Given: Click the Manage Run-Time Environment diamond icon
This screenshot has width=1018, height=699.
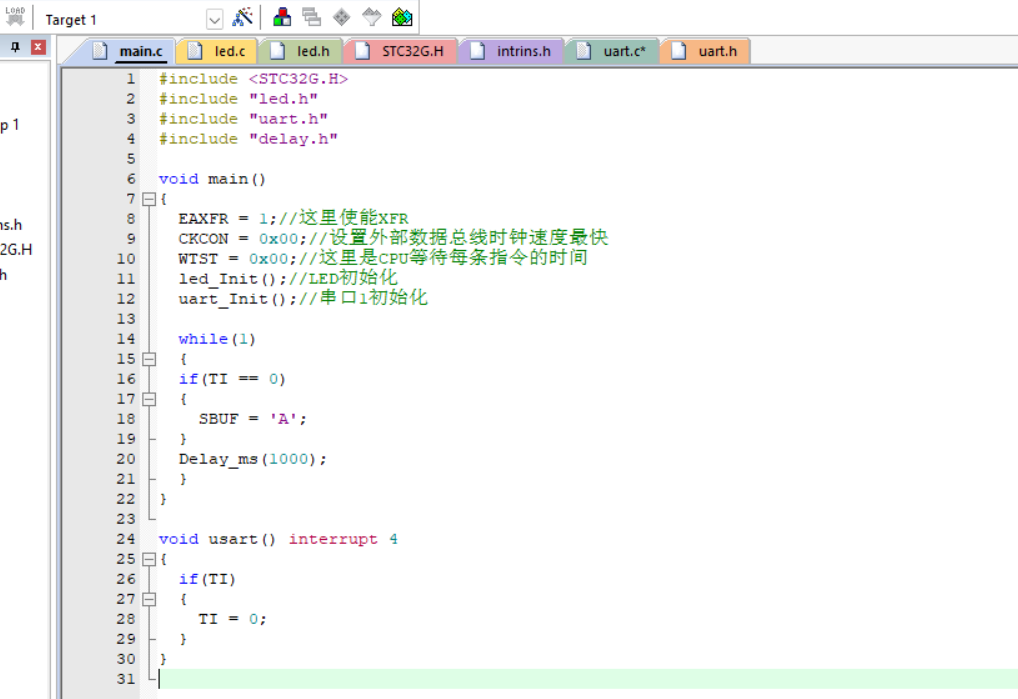Looking at the screenshot, I should point(341,17).
